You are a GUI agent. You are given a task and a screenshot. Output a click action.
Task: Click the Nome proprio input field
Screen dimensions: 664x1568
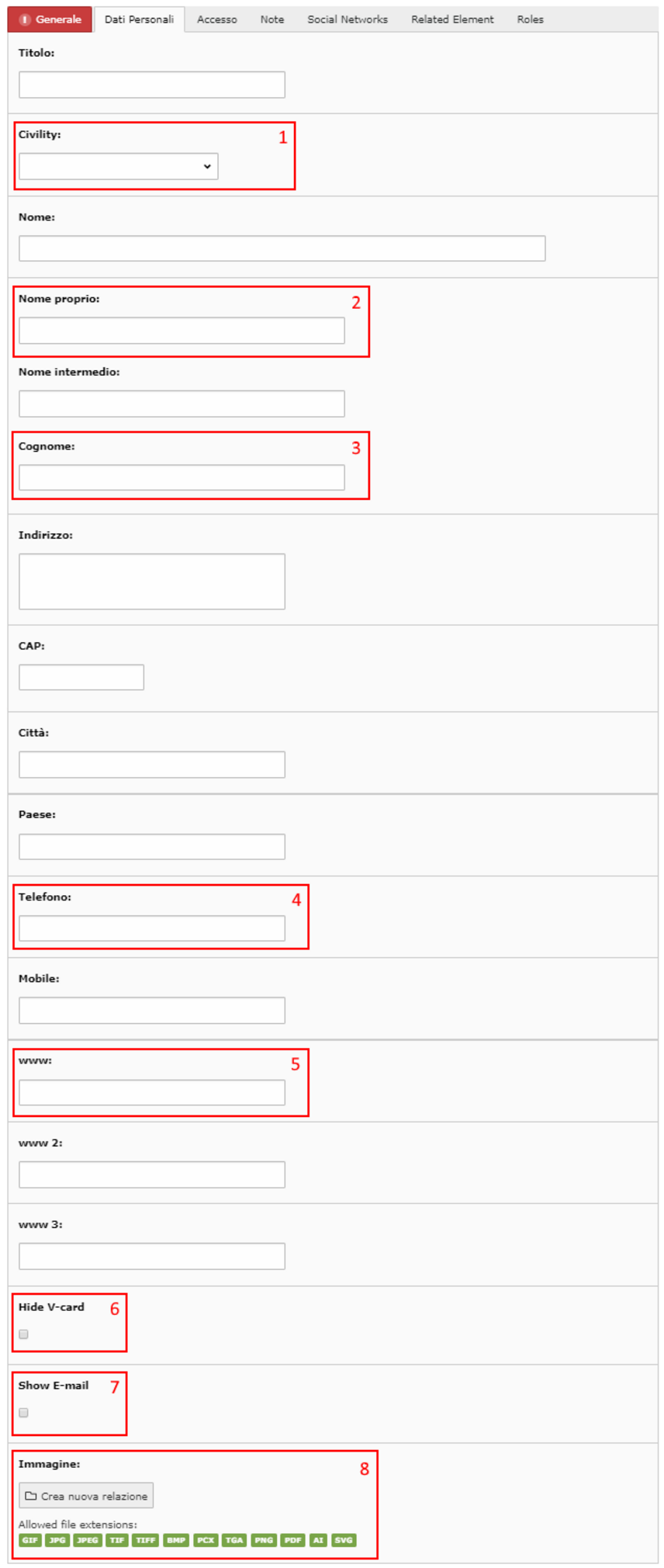(x=182, y=330)
